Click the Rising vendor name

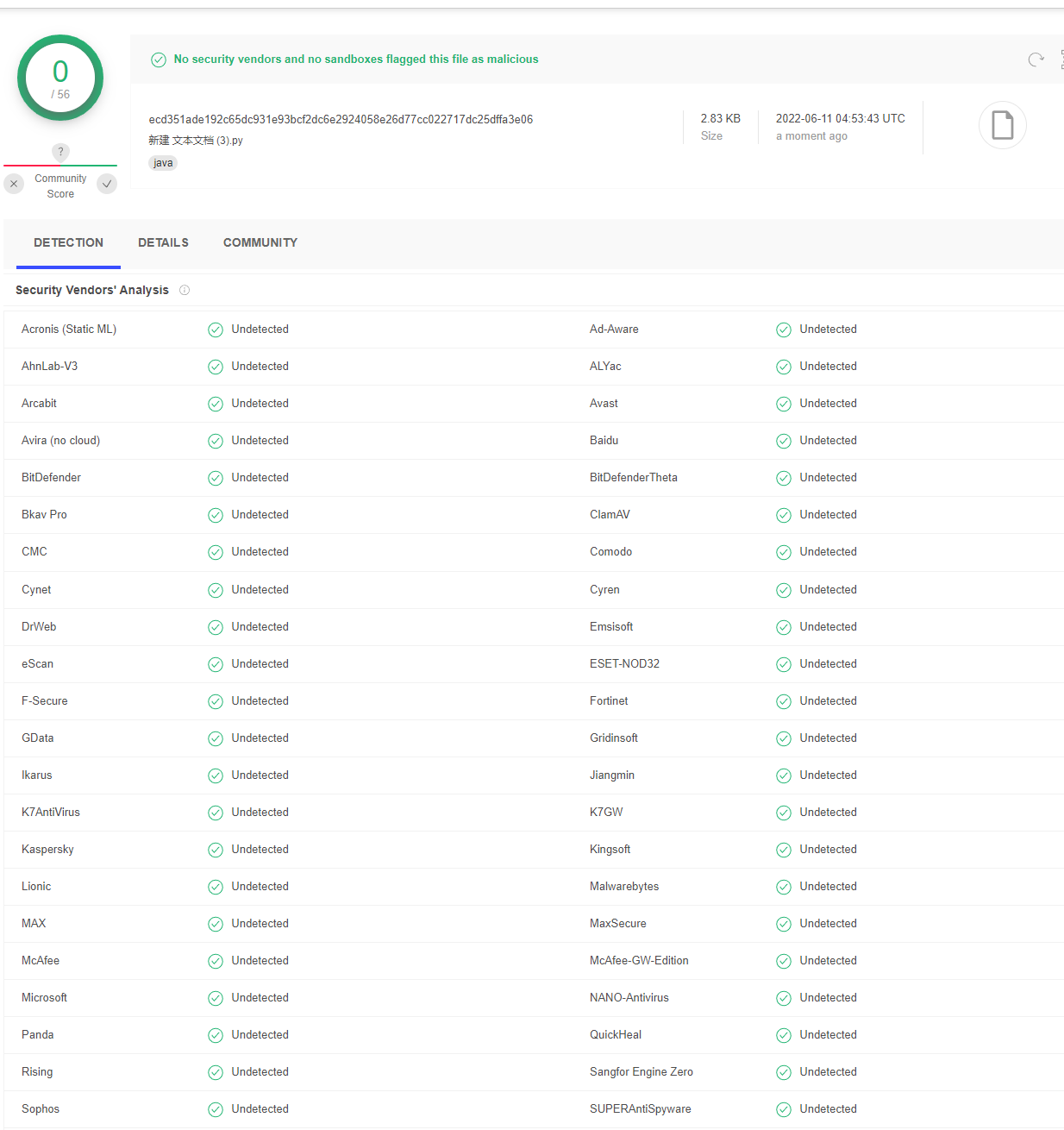(37, 1071)
